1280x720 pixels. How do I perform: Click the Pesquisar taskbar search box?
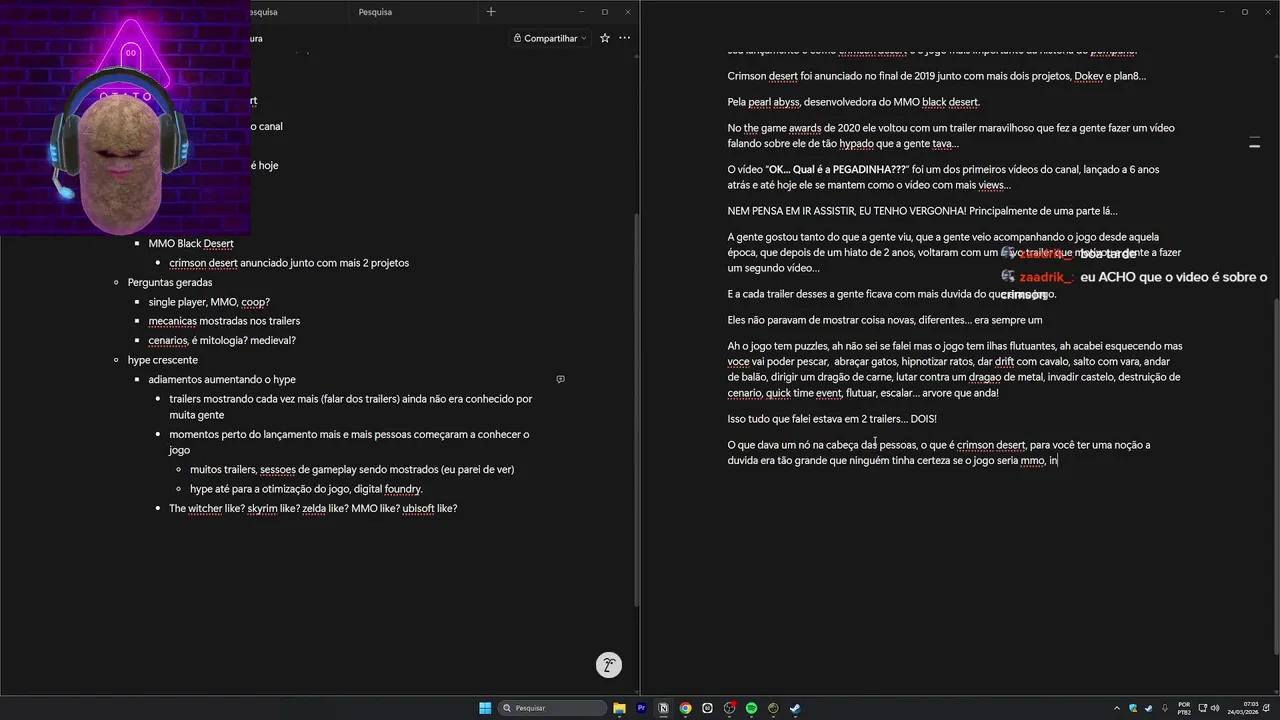pos(553,708)
